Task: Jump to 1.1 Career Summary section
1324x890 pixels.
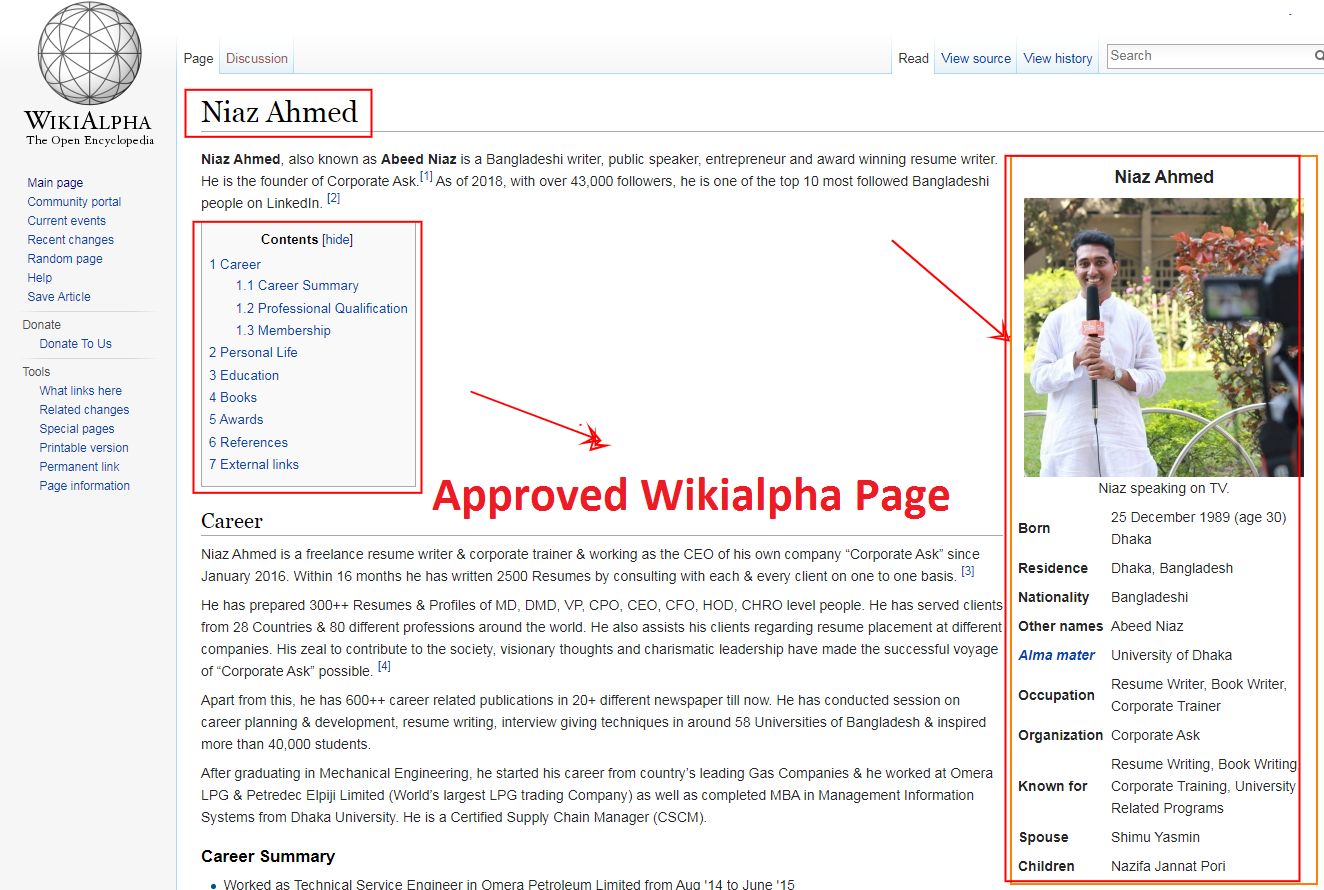Action: click(x=297, y=286)
